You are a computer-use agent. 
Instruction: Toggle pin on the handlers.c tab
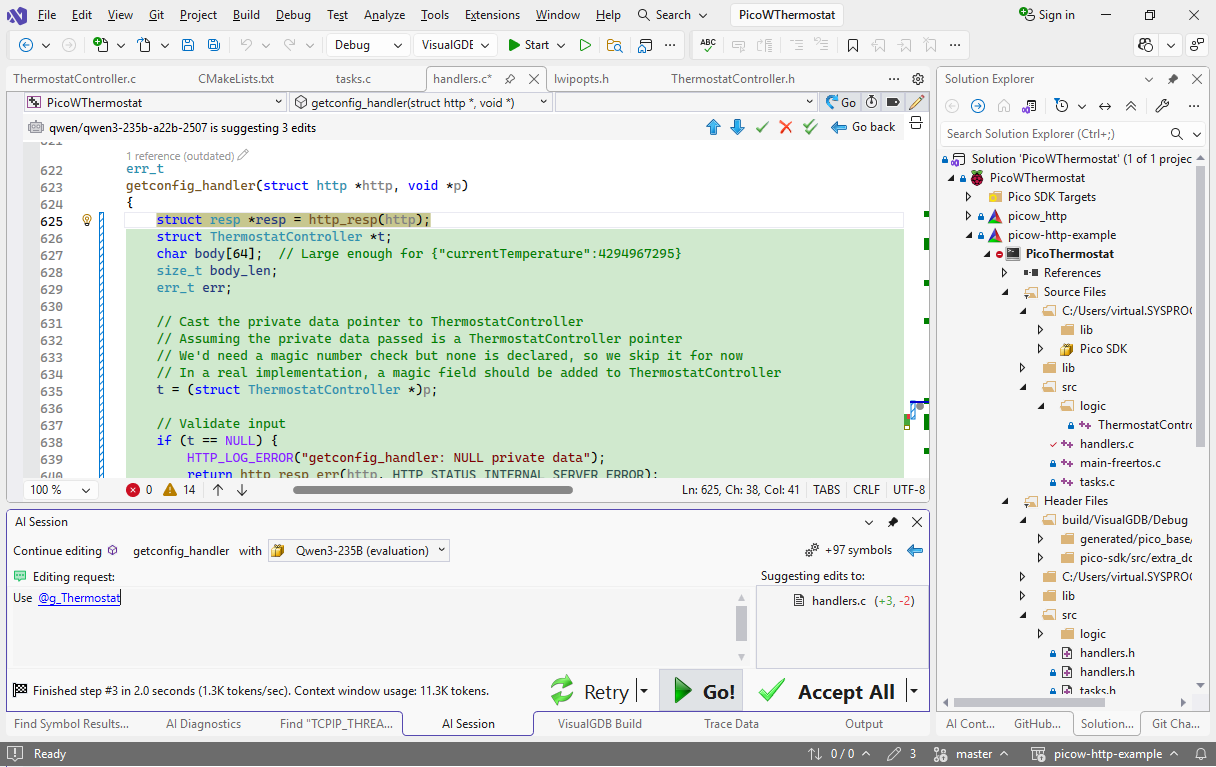[510, 79]
